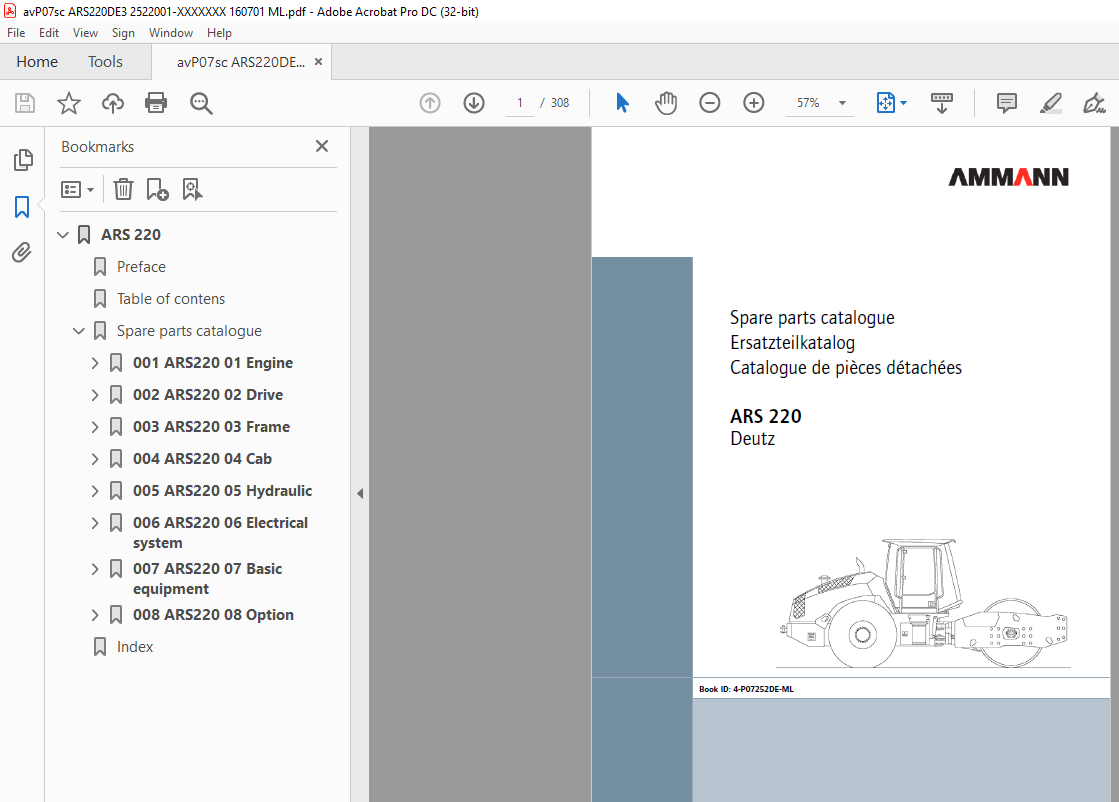The height and width of the screenshot is (802, 1119).
Task: Open the scrolling mode keyboard icon
Action: pyautogui.click(x=942, y=103)
